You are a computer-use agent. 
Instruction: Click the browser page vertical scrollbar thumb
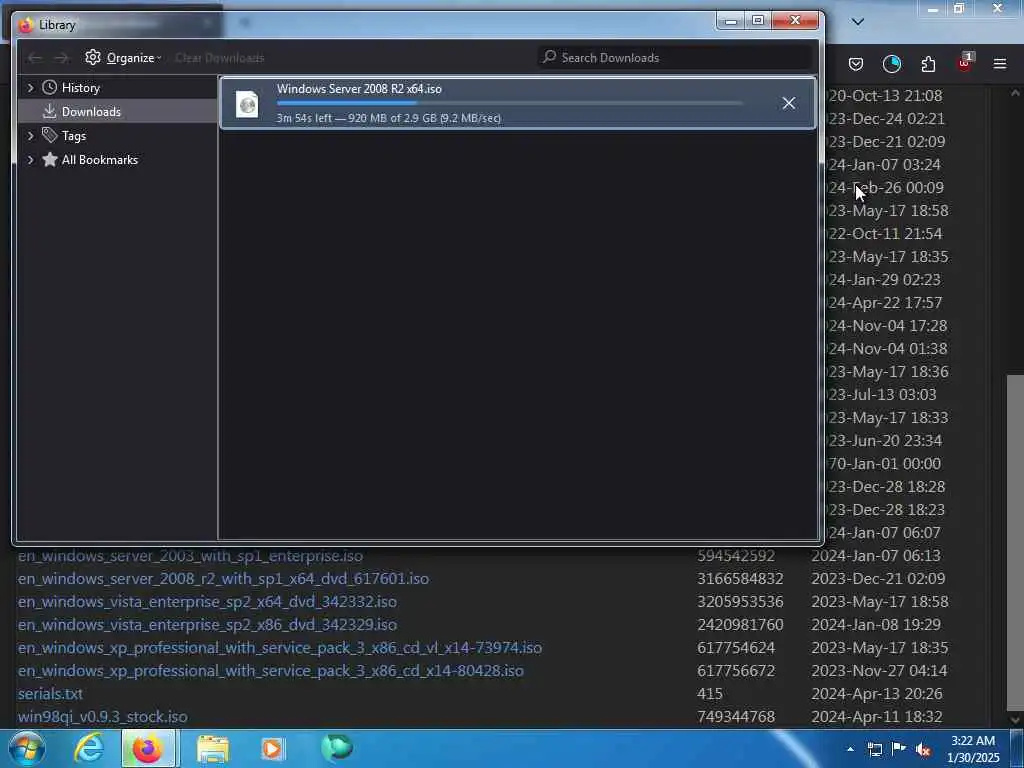(1015, 542)
